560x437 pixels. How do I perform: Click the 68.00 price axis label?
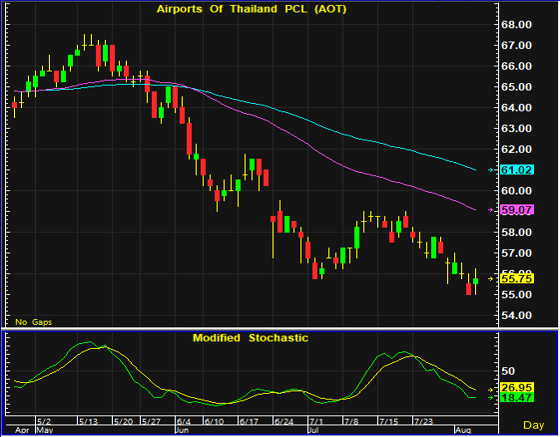point(516,25)
